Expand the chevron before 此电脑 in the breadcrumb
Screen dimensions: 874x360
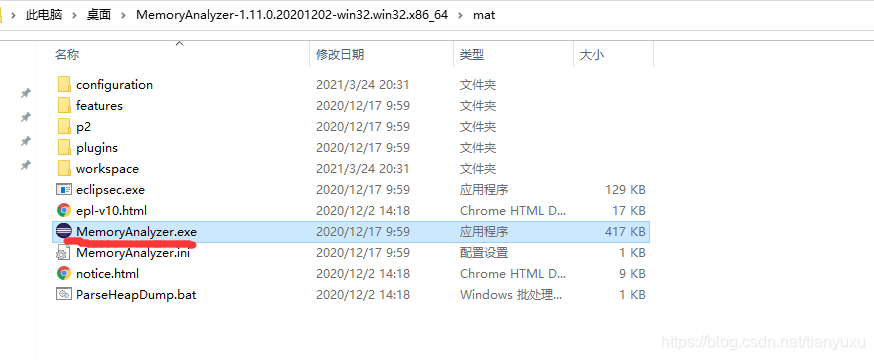click(13, 16)
